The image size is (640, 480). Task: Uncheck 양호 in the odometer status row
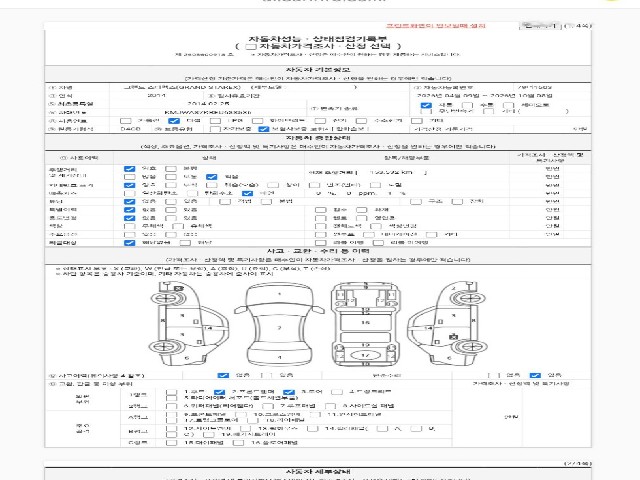tap(130, 169)
